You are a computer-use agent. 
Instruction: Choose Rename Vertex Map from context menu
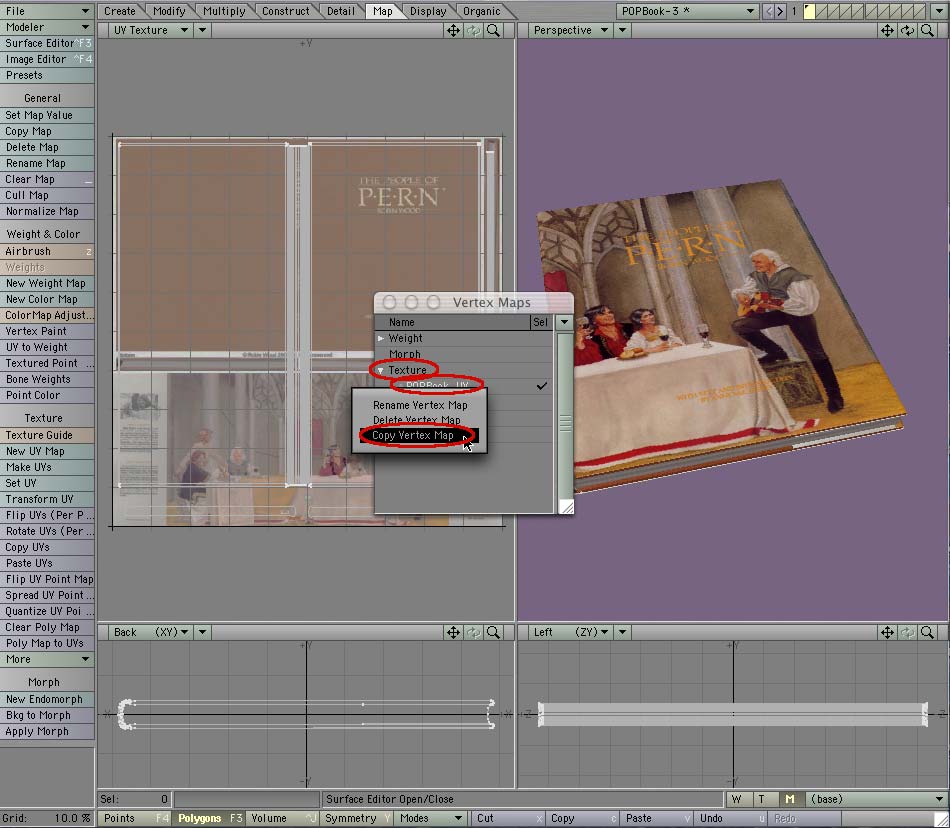point(420,405)
